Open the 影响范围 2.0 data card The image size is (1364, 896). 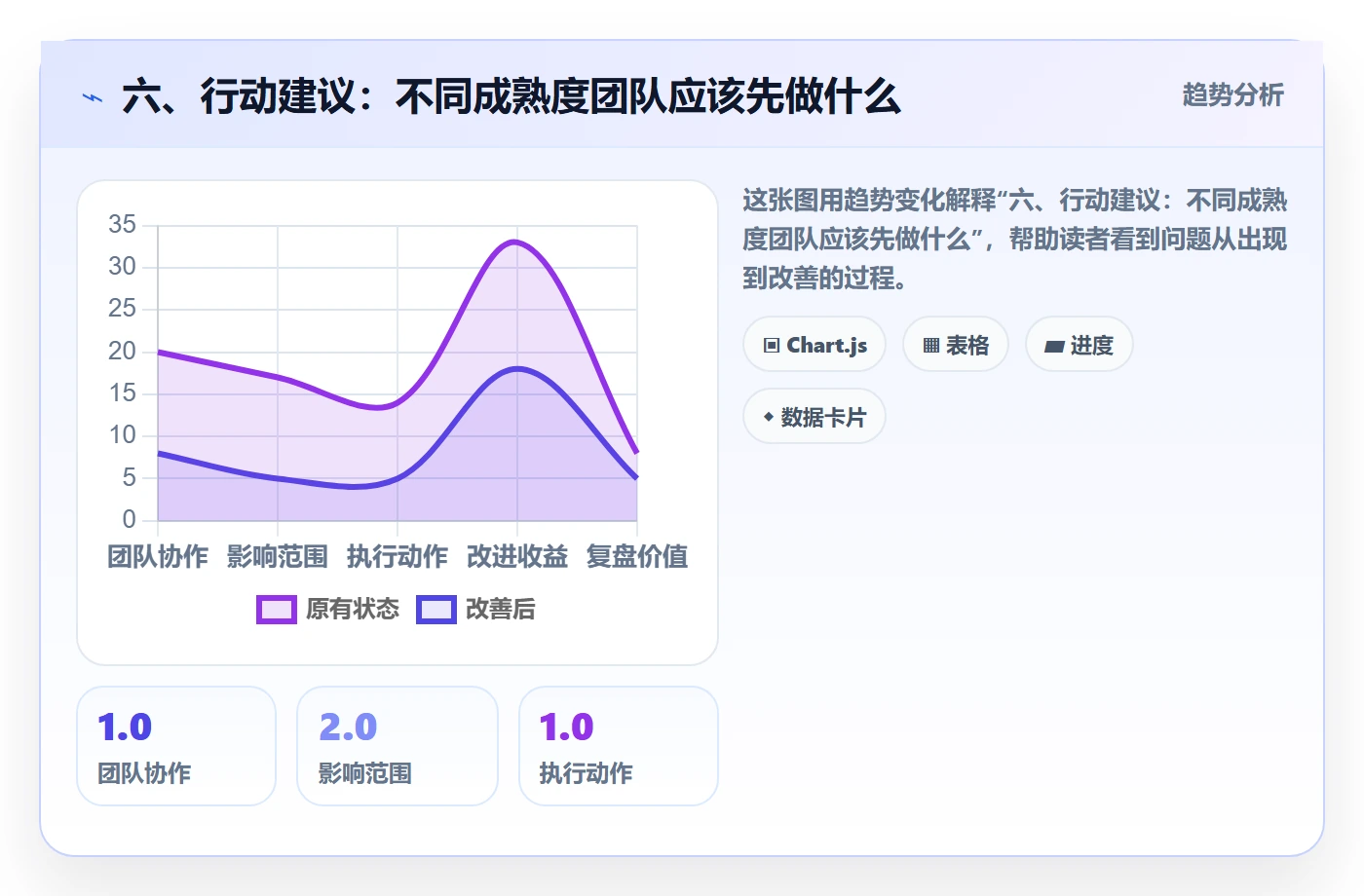(x=398, y=746)
